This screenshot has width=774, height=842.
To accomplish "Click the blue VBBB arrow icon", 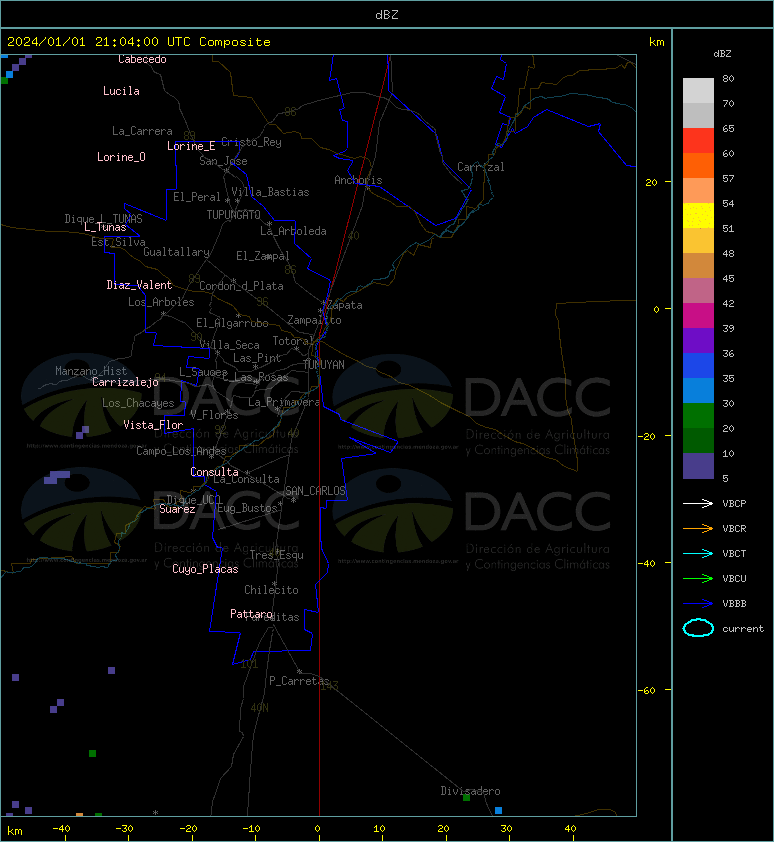I will (x=698, y=604).
